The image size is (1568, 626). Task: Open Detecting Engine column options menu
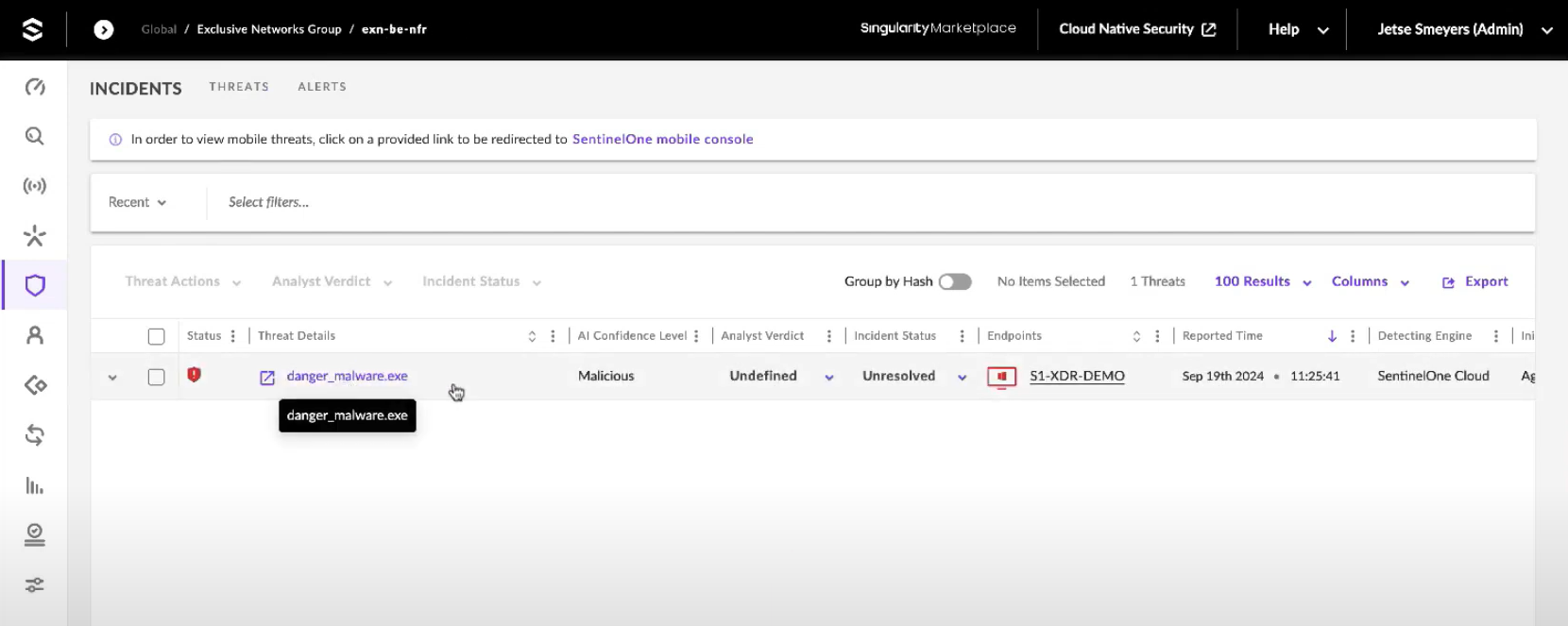tap(1496, 336)
